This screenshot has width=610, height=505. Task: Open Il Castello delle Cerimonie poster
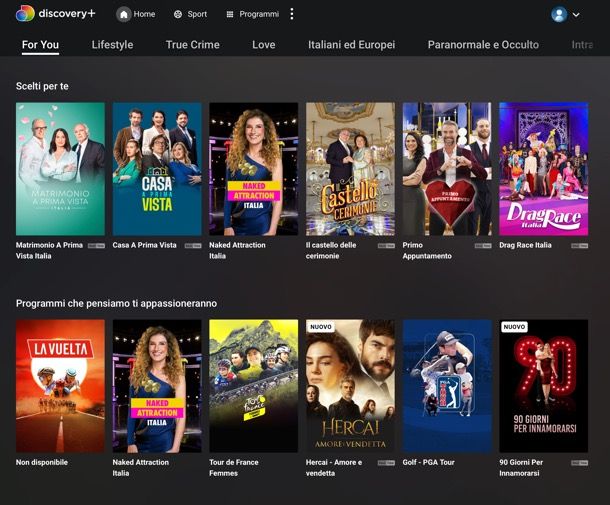(x=351, y=169)
